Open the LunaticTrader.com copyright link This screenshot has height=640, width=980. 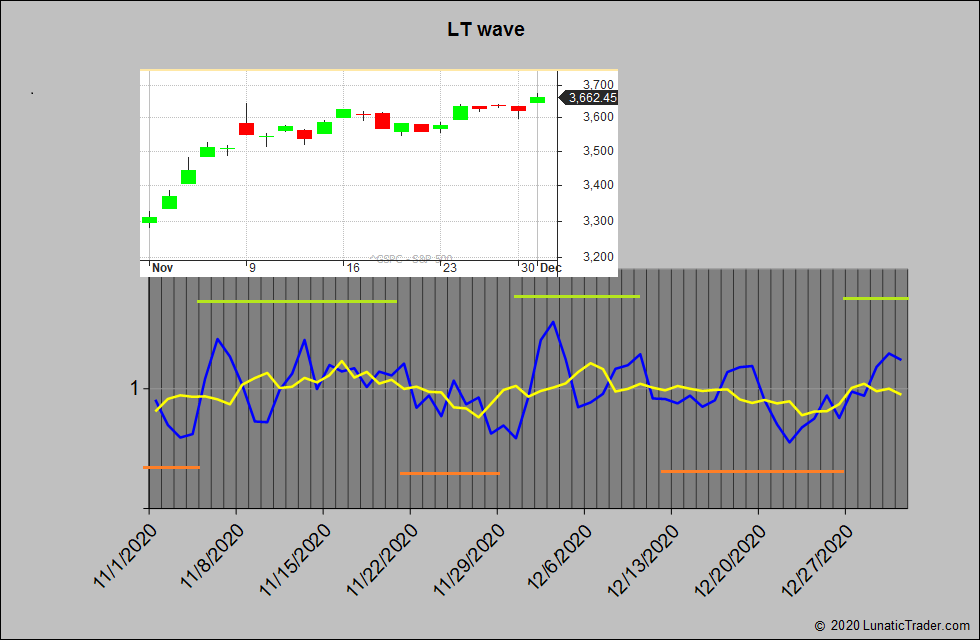pyautogui.click(x=893, y=625)
